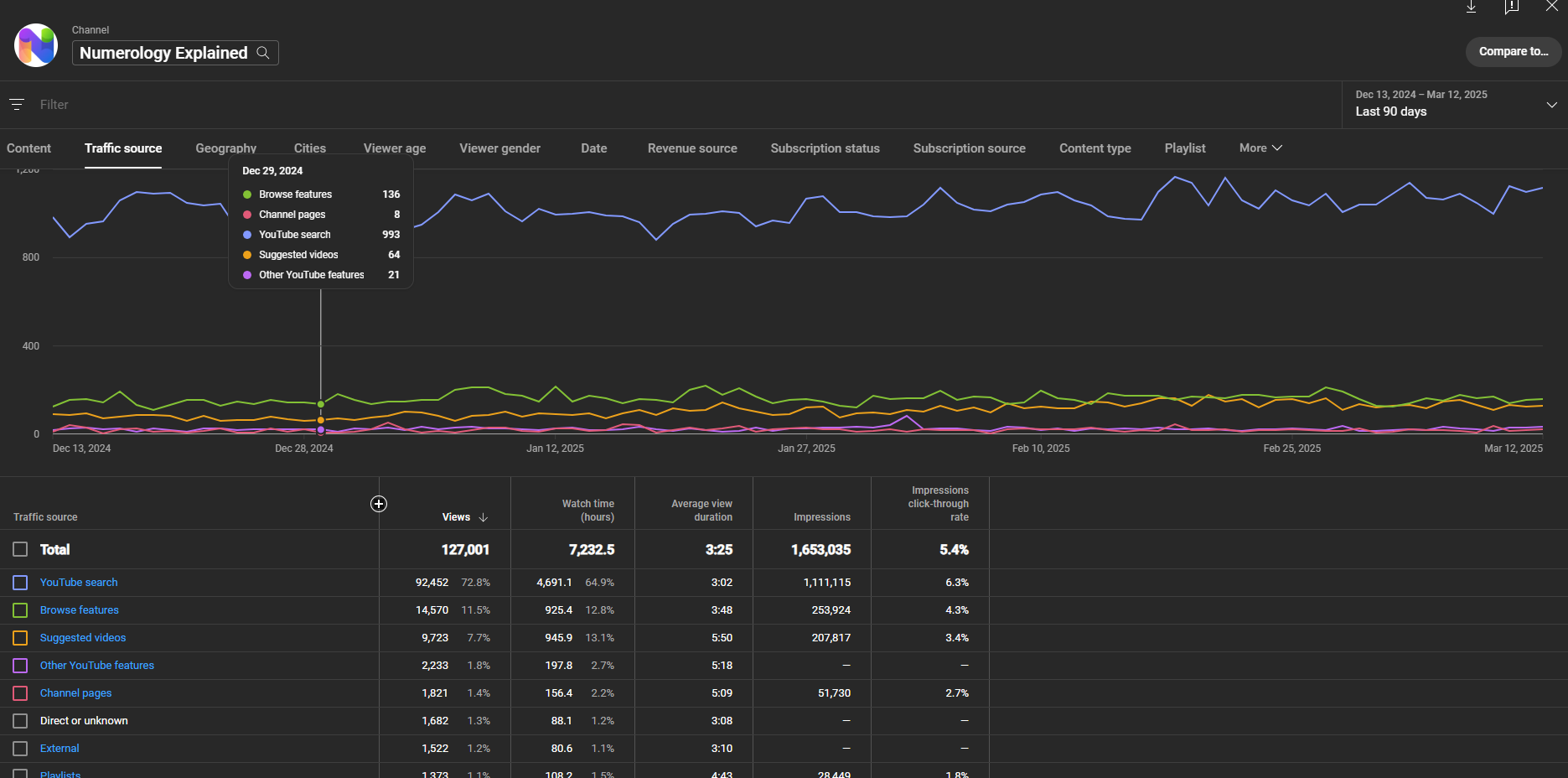Viewport: 1568px width, 778px height.
Task: Toggle the Other YouTube features checkbox
Action: click(20, 666)
